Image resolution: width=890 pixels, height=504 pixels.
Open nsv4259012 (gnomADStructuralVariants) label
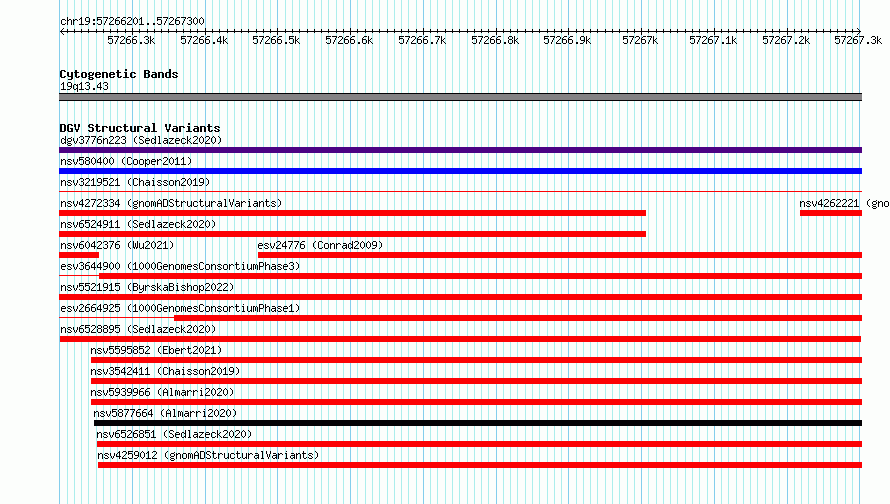(x=208, y=455)
